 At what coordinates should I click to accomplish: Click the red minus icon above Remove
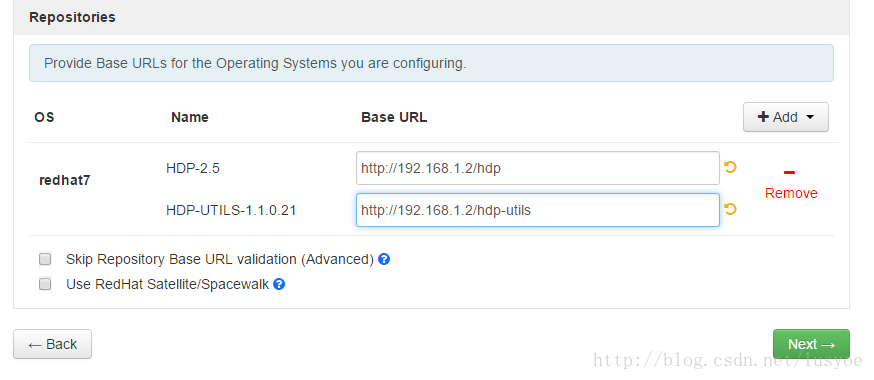coord(789,173)
